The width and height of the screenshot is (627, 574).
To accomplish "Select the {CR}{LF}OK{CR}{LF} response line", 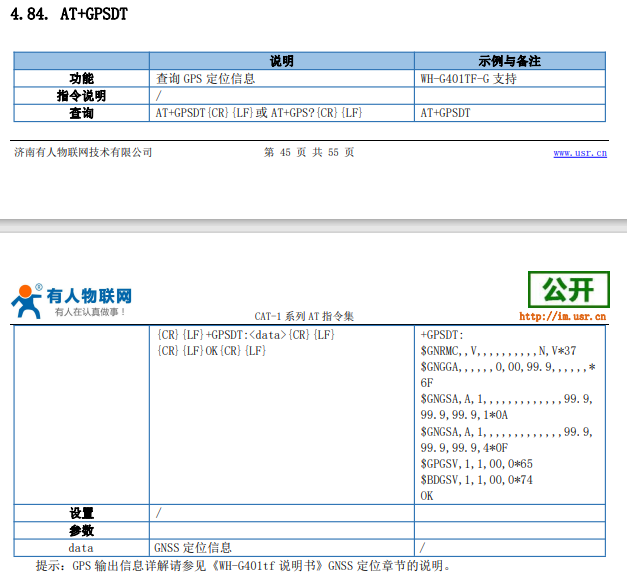I will pos(211,351).
